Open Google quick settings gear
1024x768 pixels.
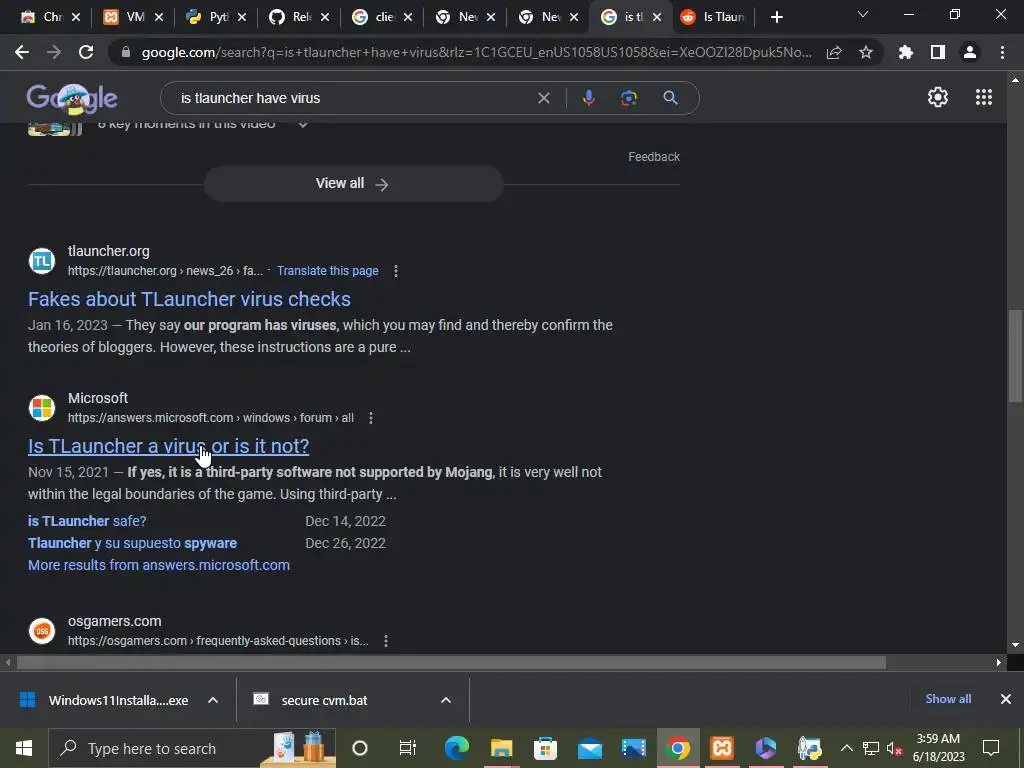click(x=938, y=97)
